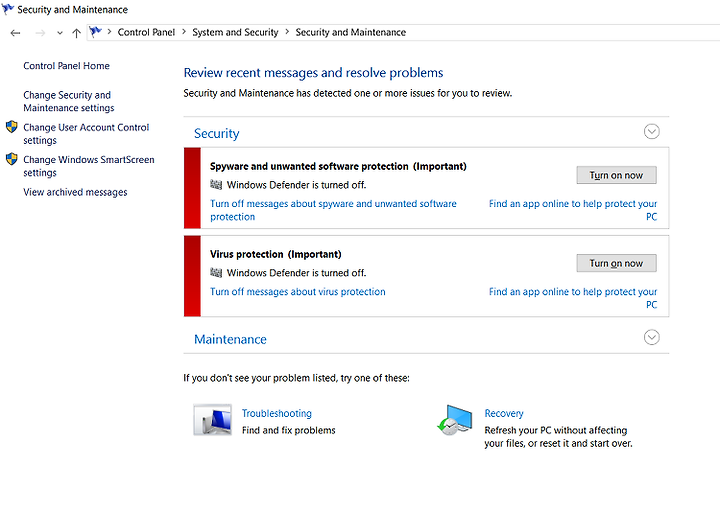Open recent locations dropdown arrow
The image size is (720, 510).
[60, 33]
